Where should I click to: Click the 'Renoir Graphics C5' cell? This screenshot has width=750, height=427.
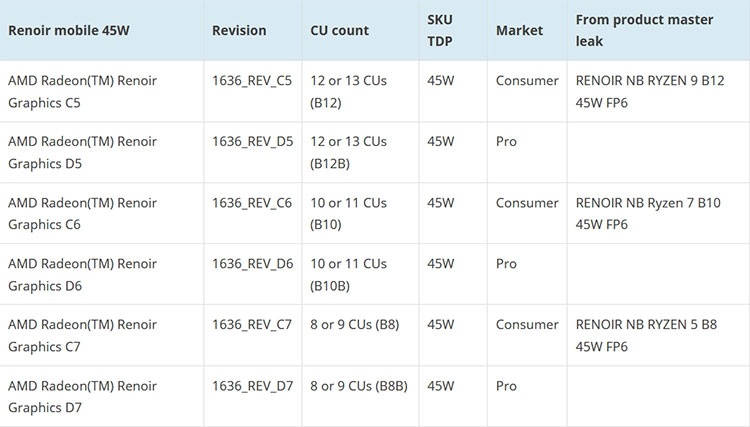coord(82,91)
